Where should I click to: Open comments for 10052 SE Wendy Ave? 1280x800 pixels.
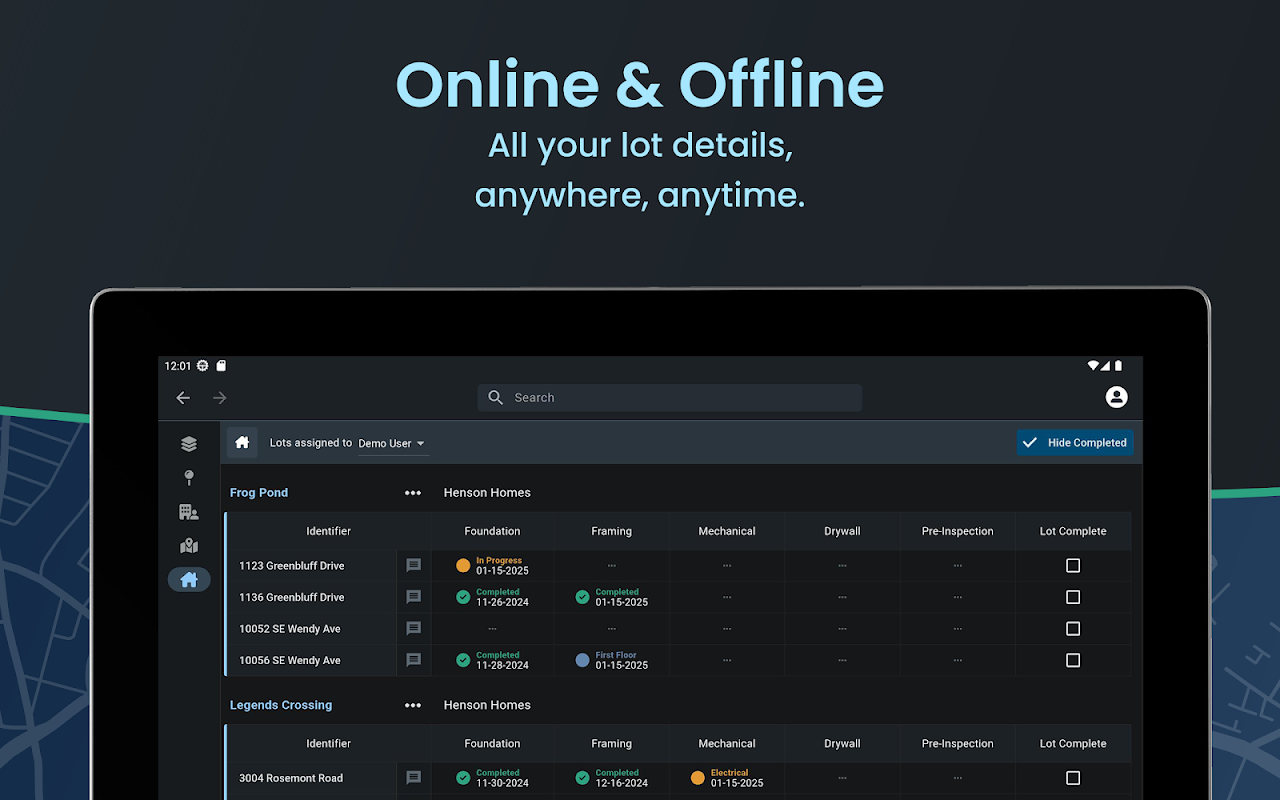click(414, 628)
